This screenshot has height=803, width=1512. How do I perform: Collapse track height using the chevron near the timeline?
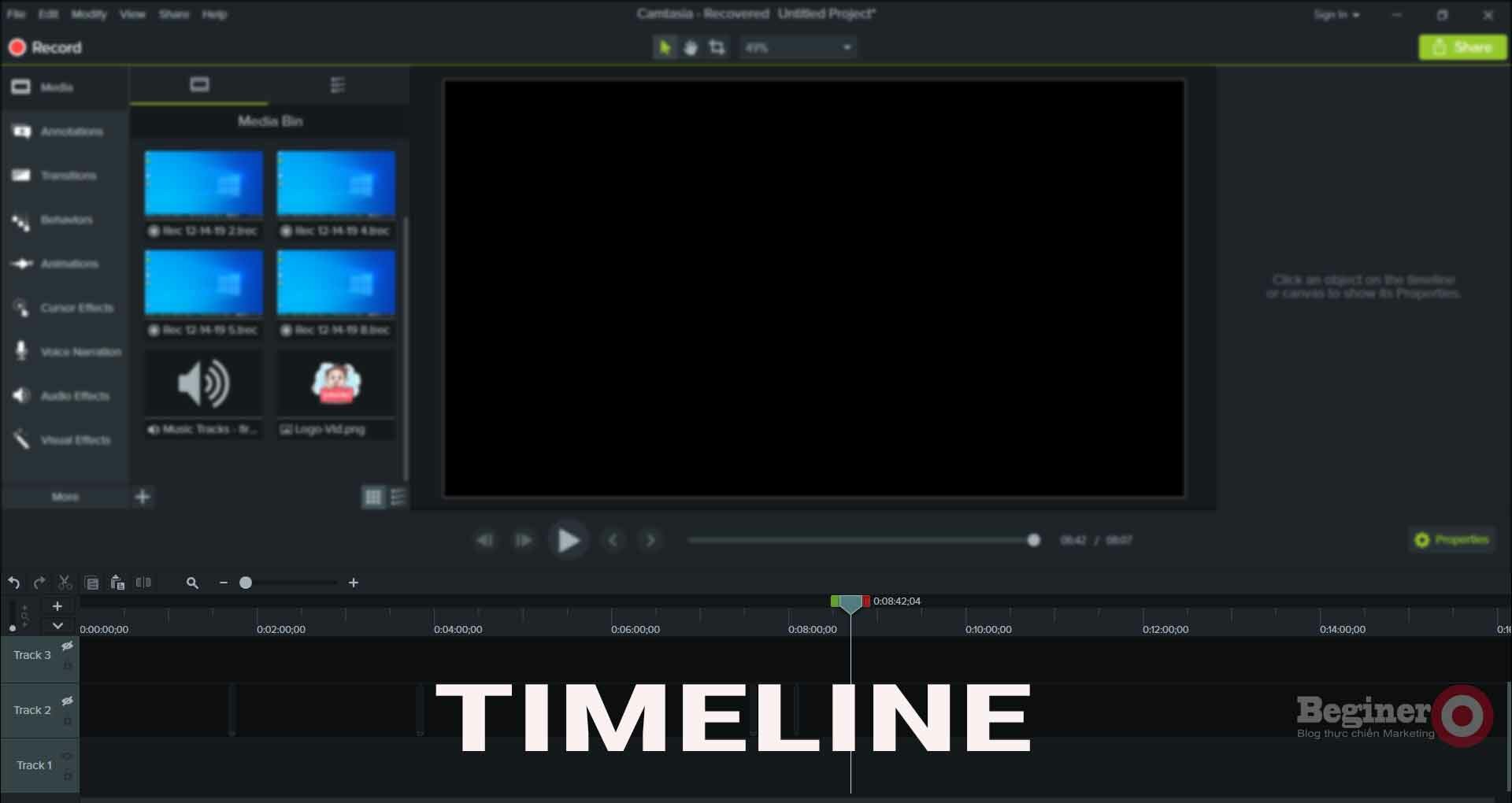click(56, 626)
